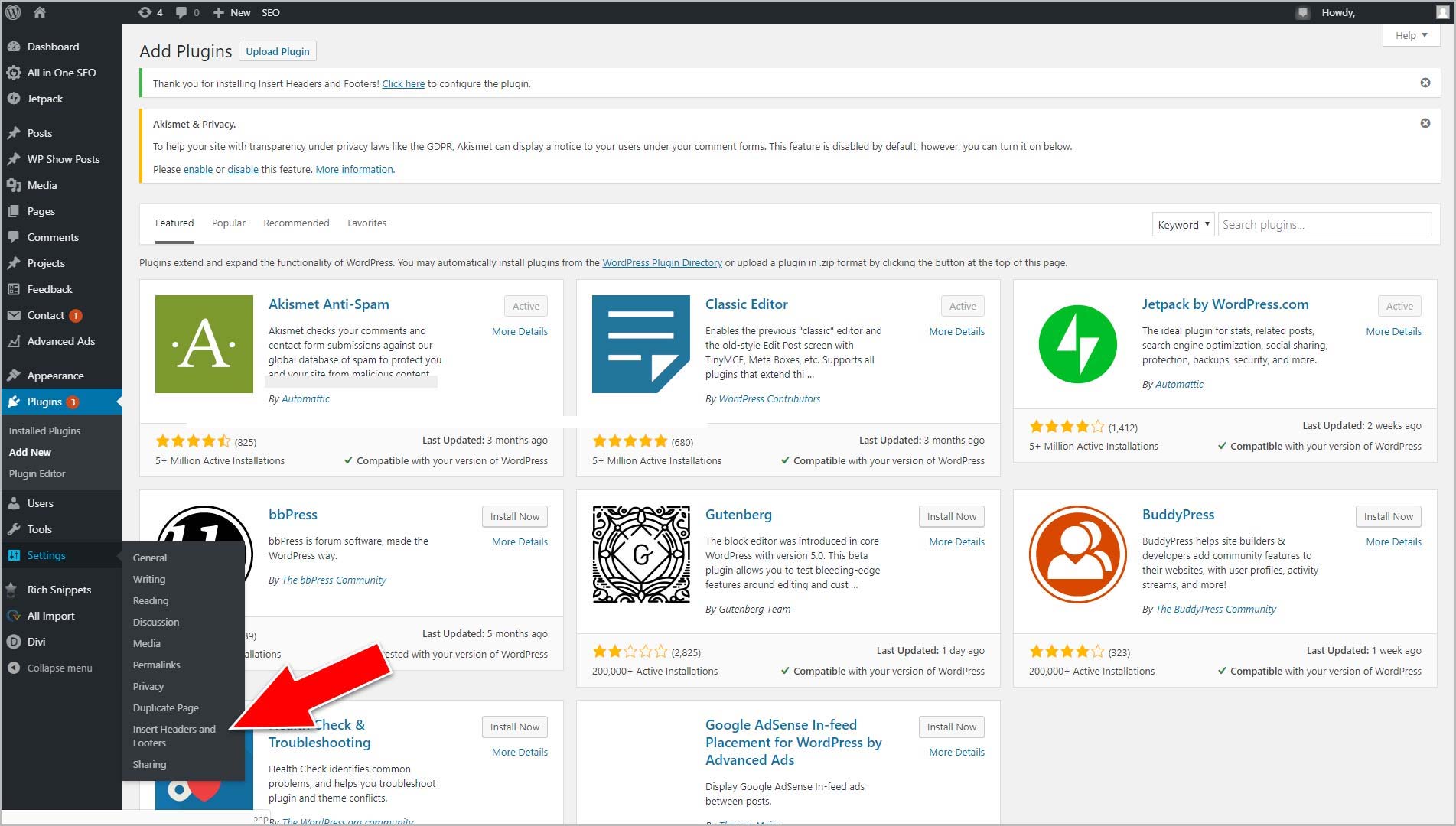Install Health Check & Troubleshooting plugin
The width and height of the screenshot is (1456, 826).
515,727
